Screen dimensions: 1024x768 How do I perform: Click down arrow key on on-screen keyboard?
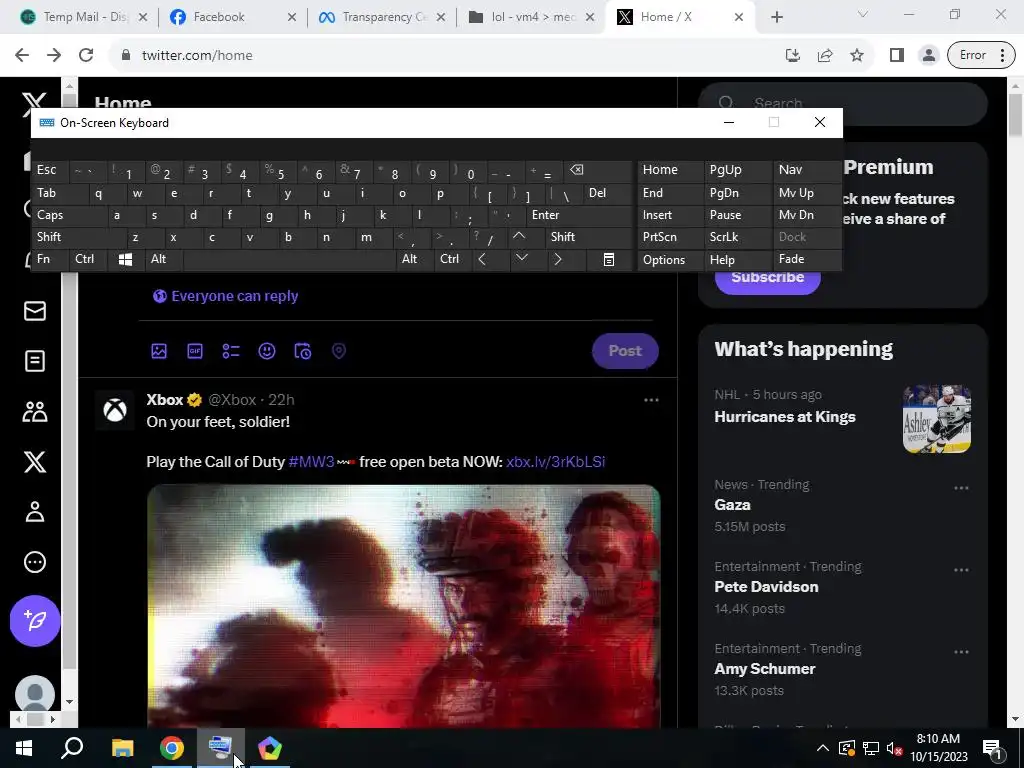(x=521, y=259)
